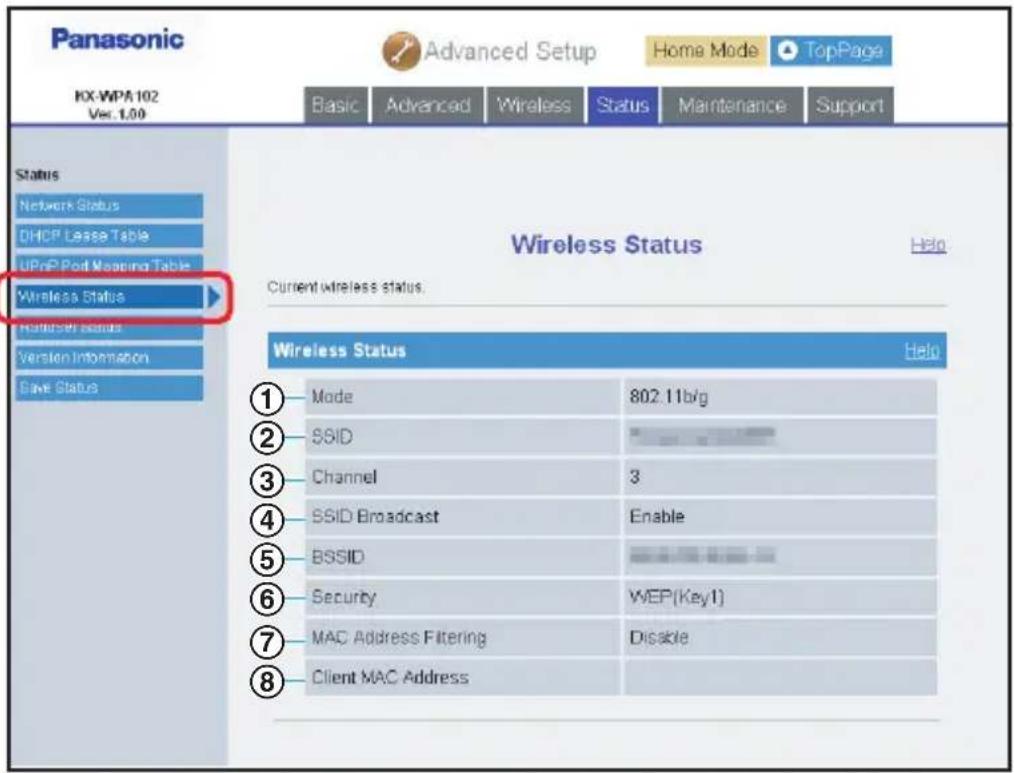This screenshot has width=1014, height=773.
Task: Open the Advanced tab
Action: (x=427, y=105)
